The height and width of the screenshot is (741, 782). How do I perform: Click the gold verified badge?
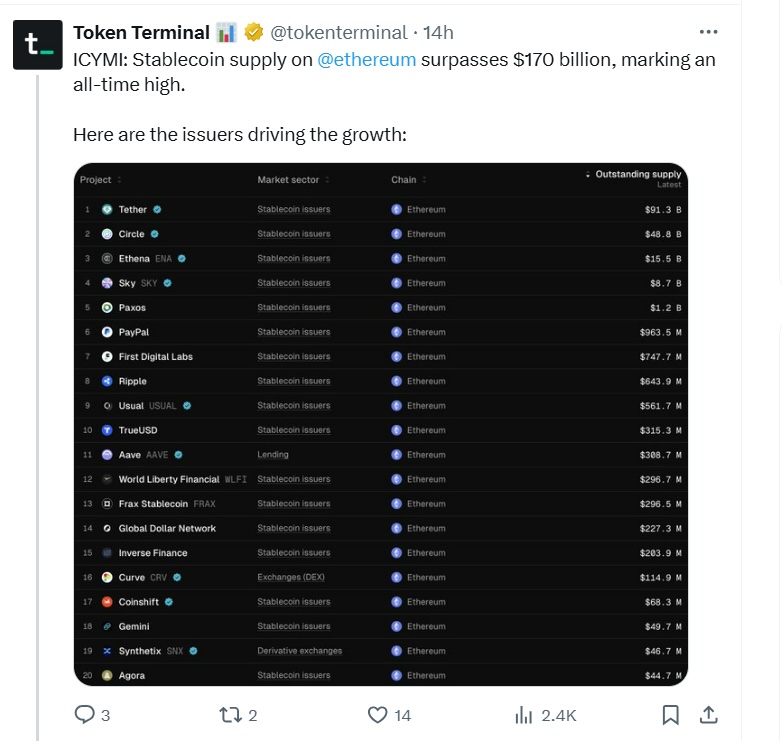pyautogui.click(x=253, y=32)
